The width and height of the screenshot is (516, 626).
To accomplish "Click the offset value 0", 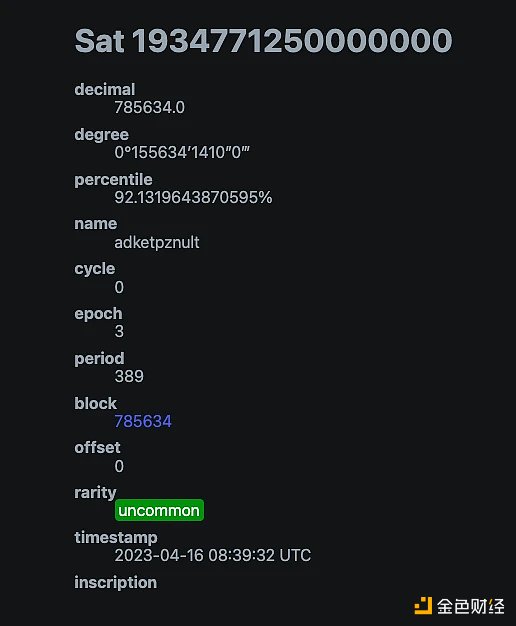I will [119, 466].
